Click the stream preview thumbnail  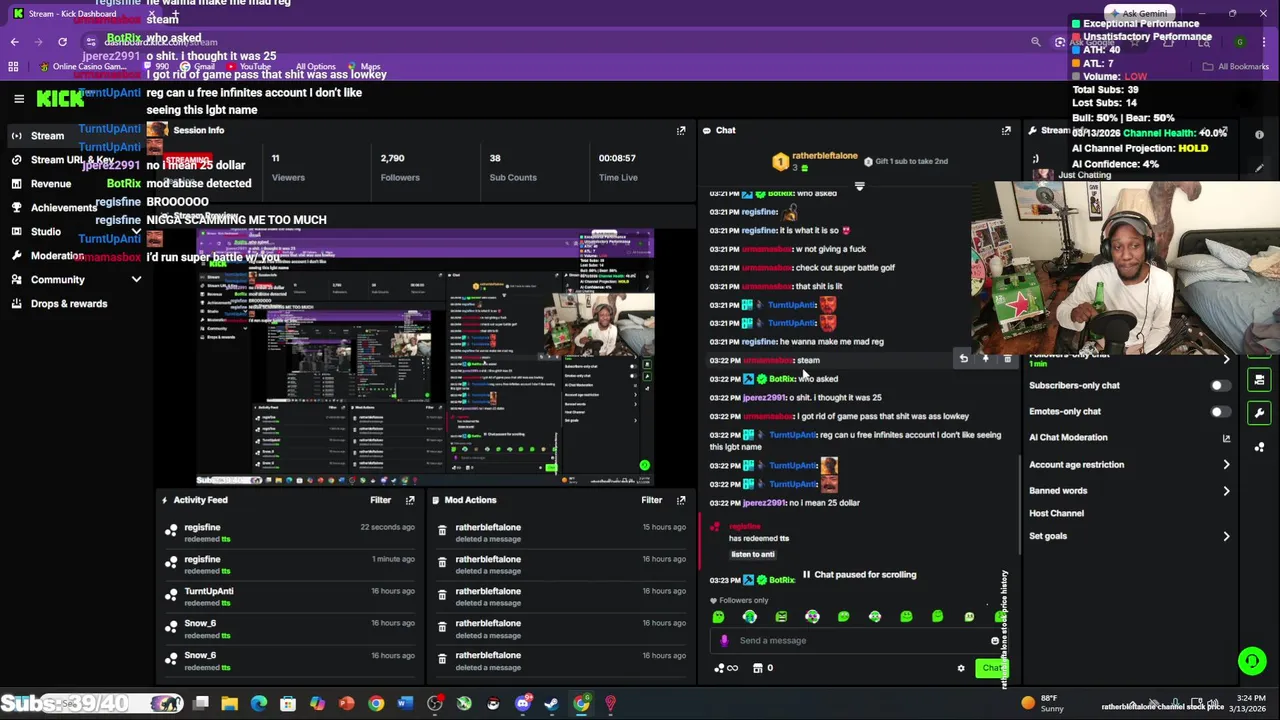[x=425, y=357]
